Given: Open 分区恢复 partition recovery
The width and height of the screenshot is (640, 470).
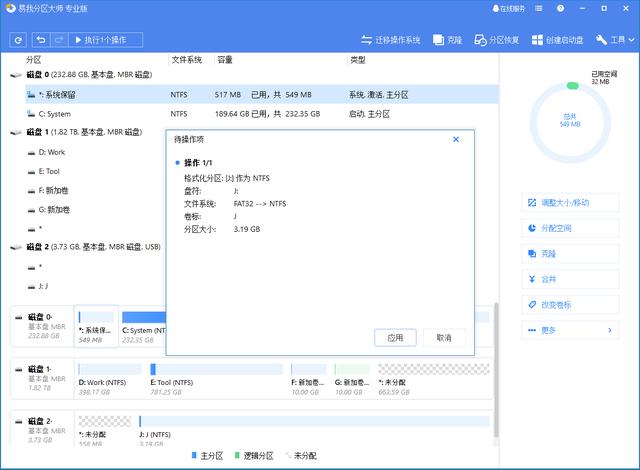Looking at the screenshot, I should tap(497, 40).
